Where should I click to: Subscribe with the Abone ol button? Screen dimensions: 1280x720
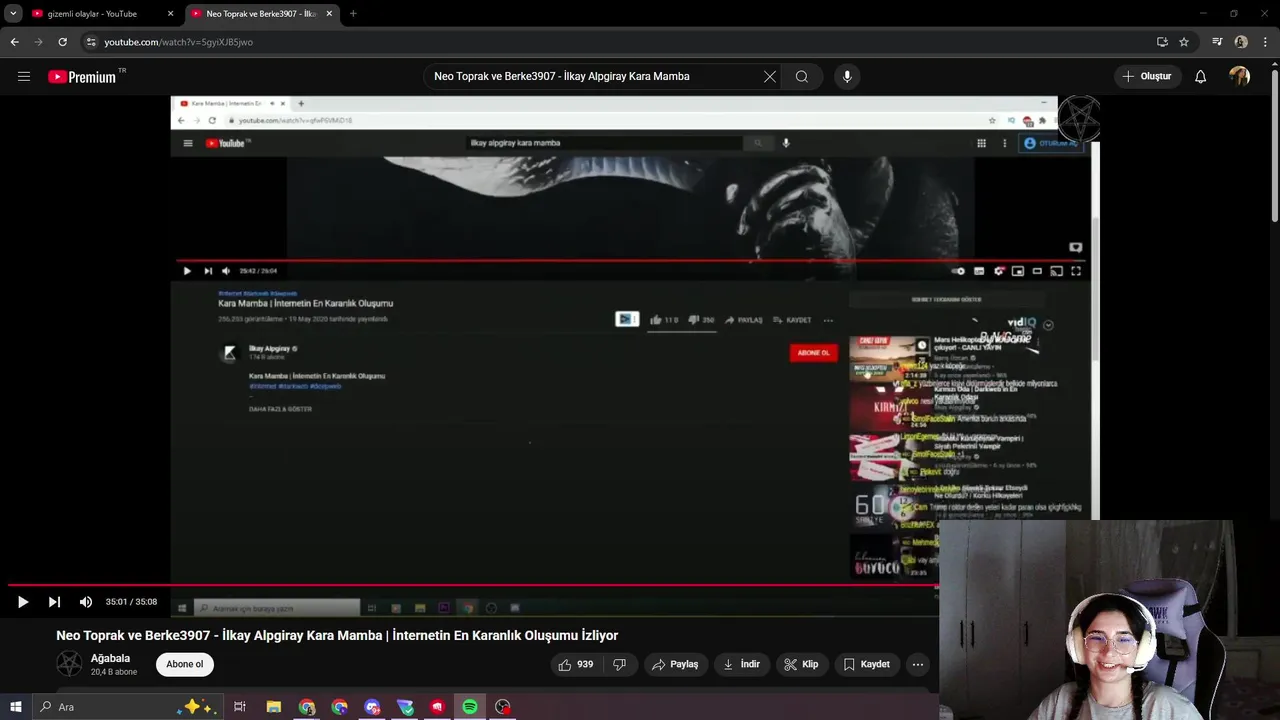coord(185,664)
